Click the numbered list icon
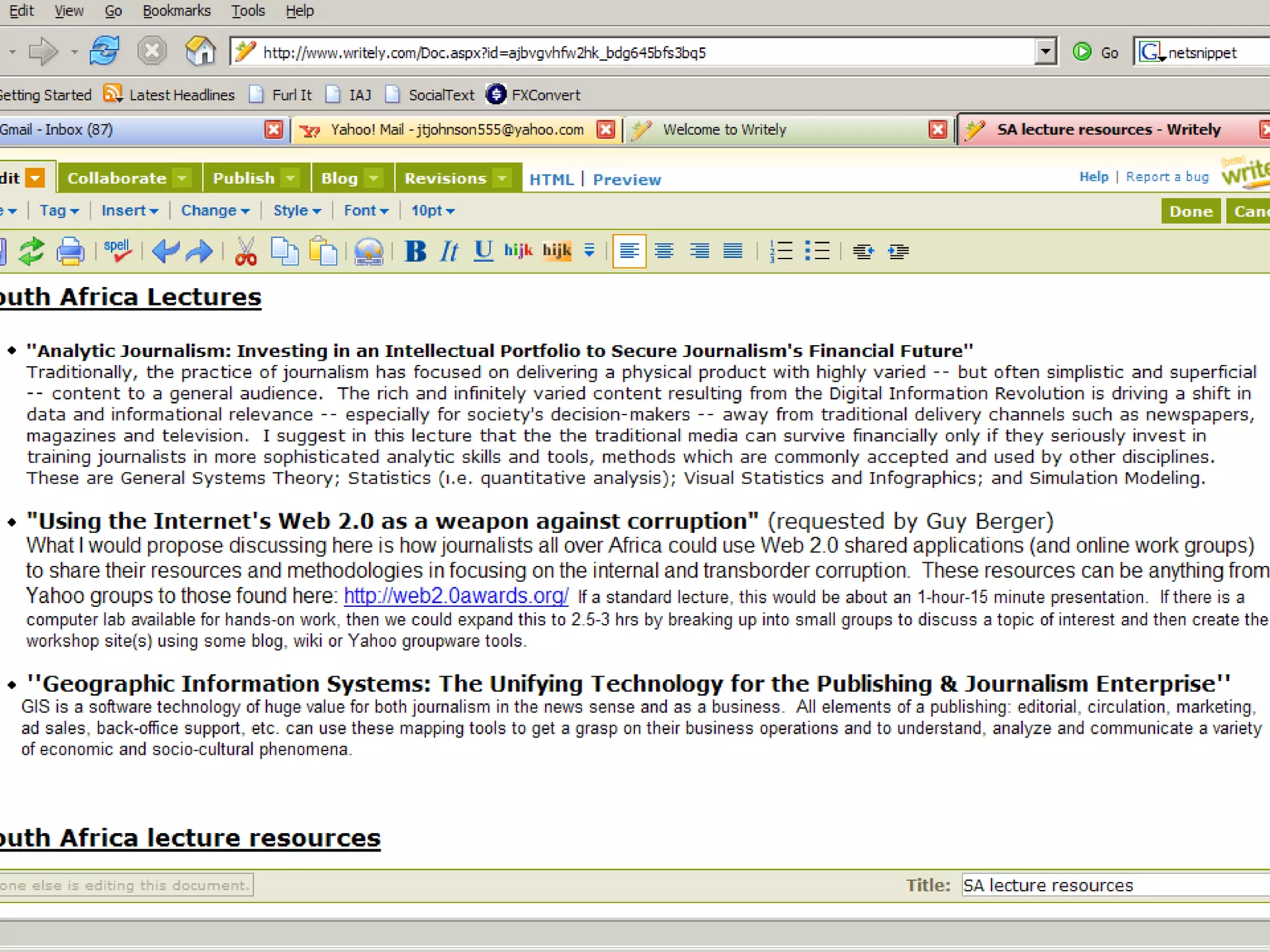This screenshot has width=1270, height=952. click(781, 251)
